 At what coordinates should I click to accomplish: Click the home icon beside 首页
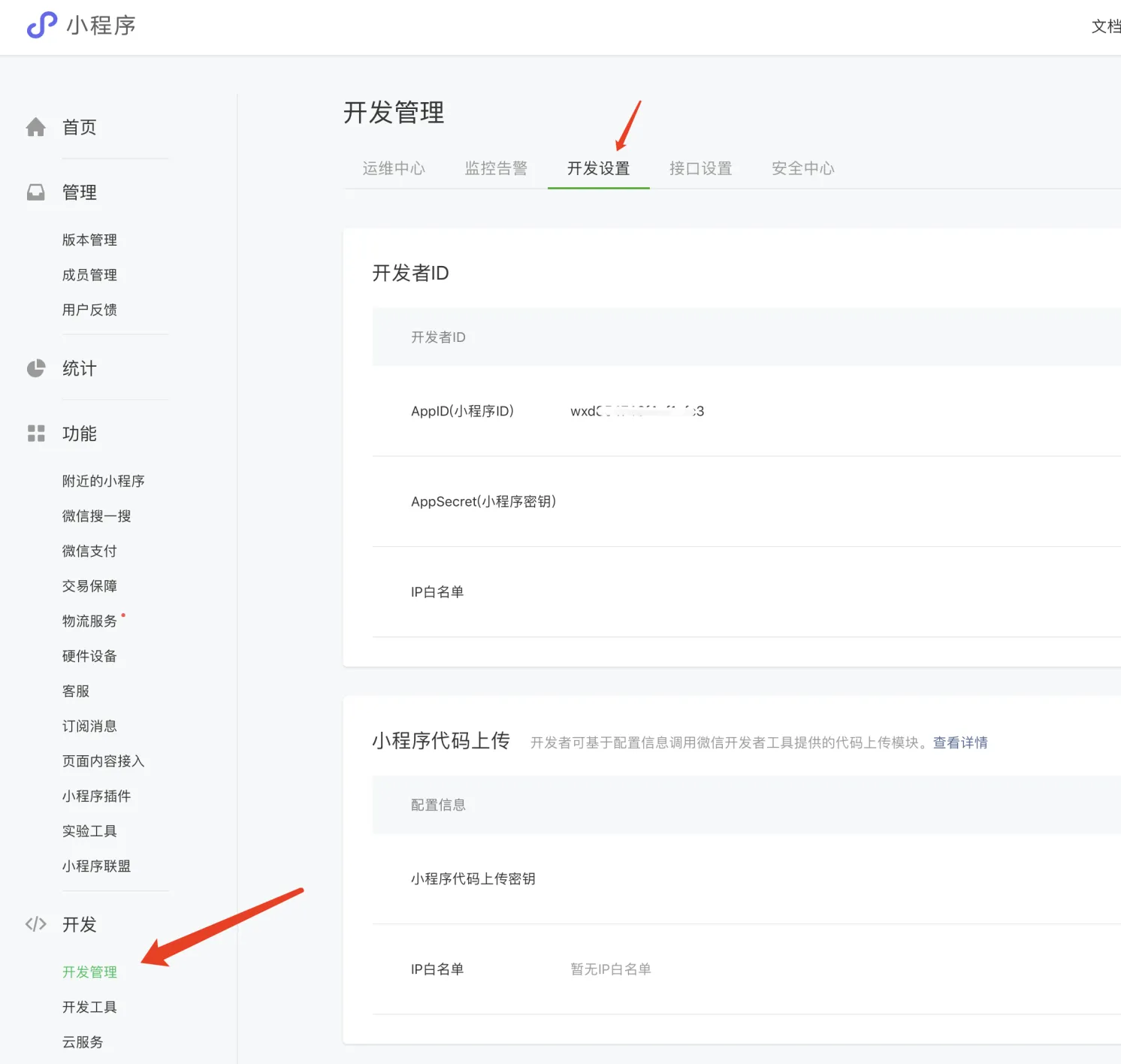pos(36,128)
